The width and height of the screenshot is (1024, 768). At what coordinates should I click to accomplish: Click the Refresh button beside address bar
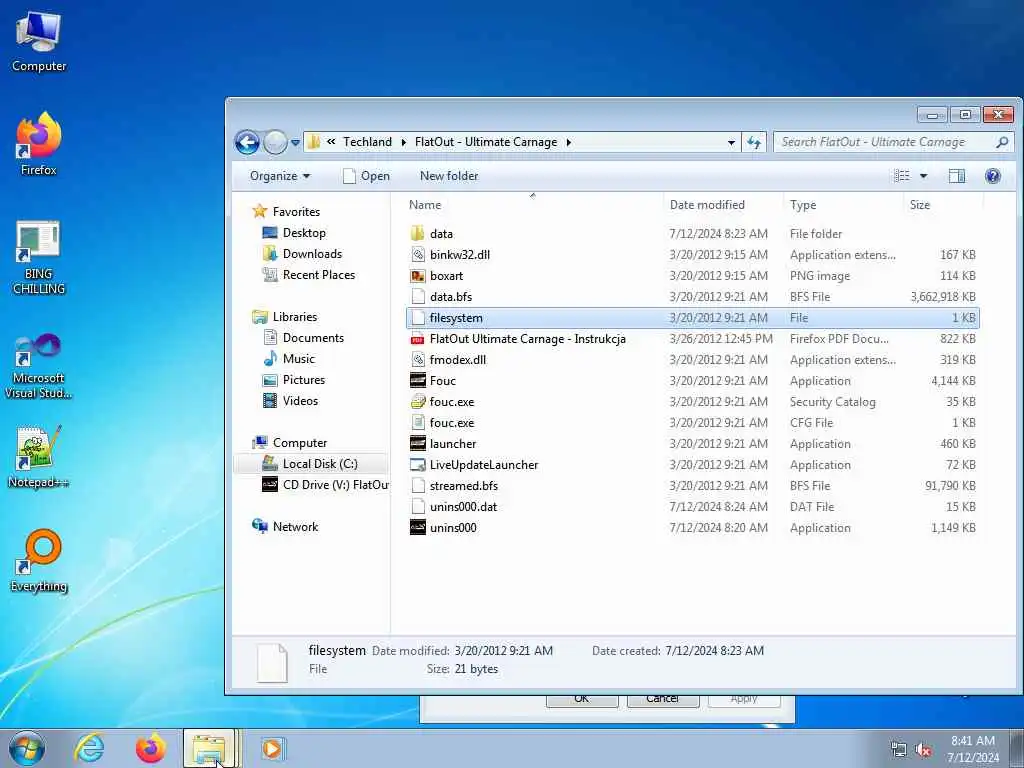[754, 142]
